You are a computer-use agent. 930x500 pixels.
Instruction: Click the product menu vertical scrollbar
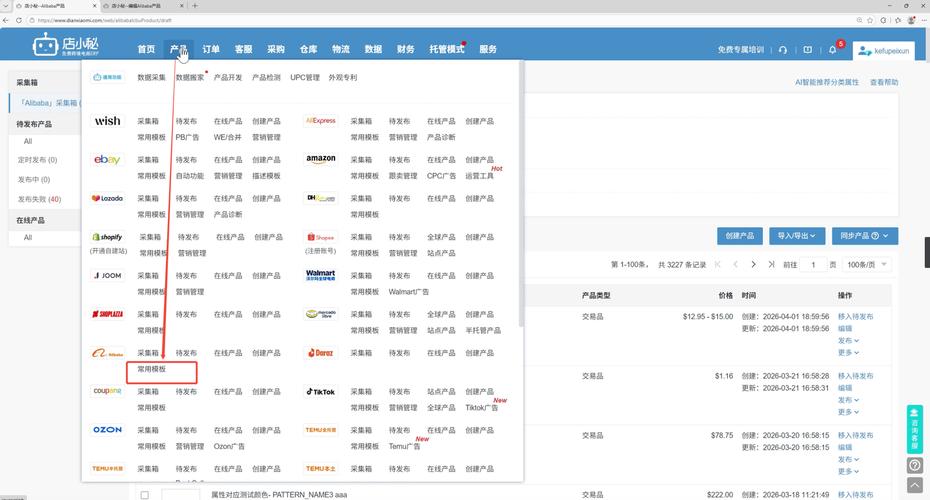coord(521,193)
